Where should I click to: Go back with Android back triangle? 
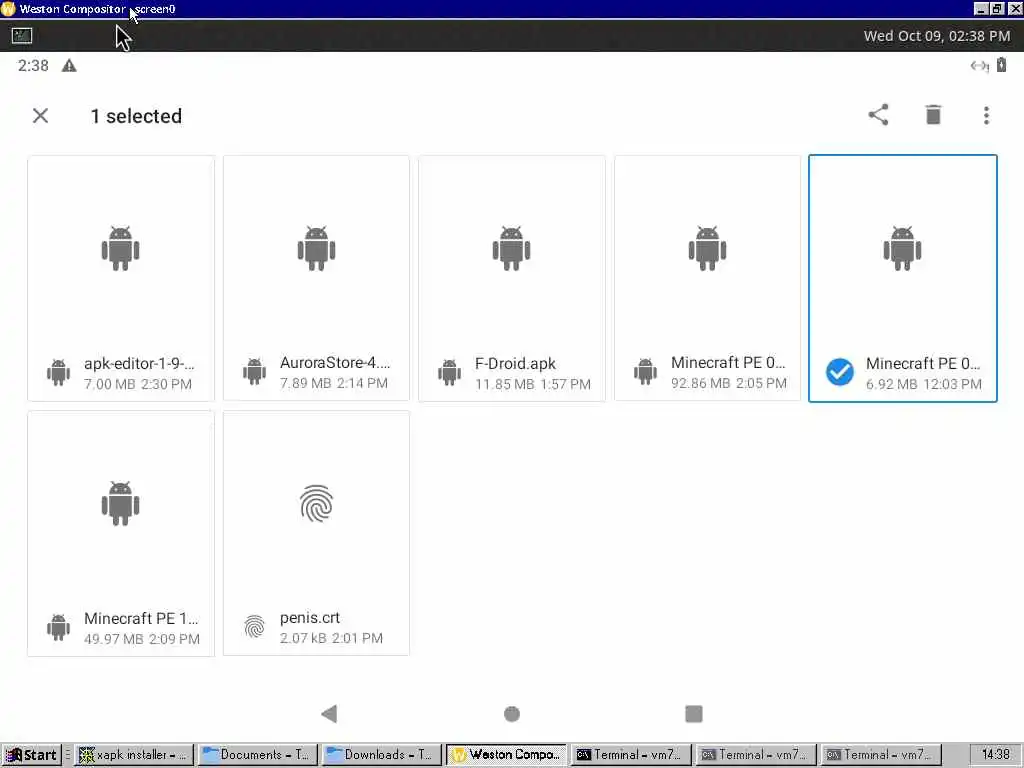click(x=329, y=714)
